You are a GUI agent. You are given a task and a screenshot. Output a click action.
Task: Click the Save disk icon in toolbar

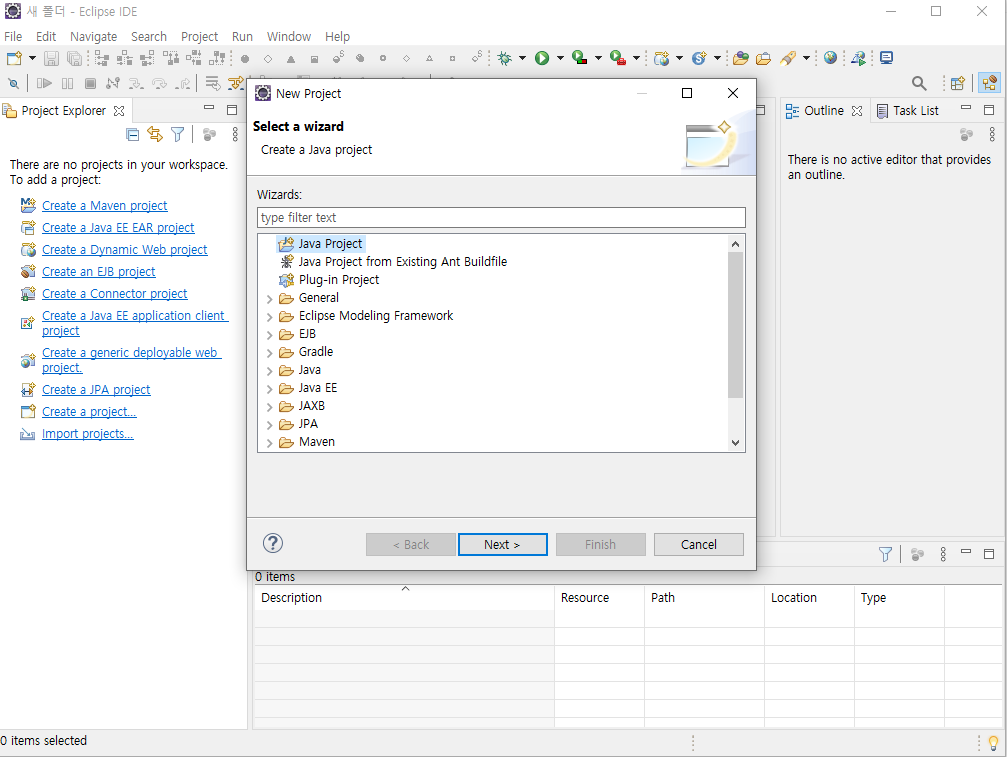[51, 58]
